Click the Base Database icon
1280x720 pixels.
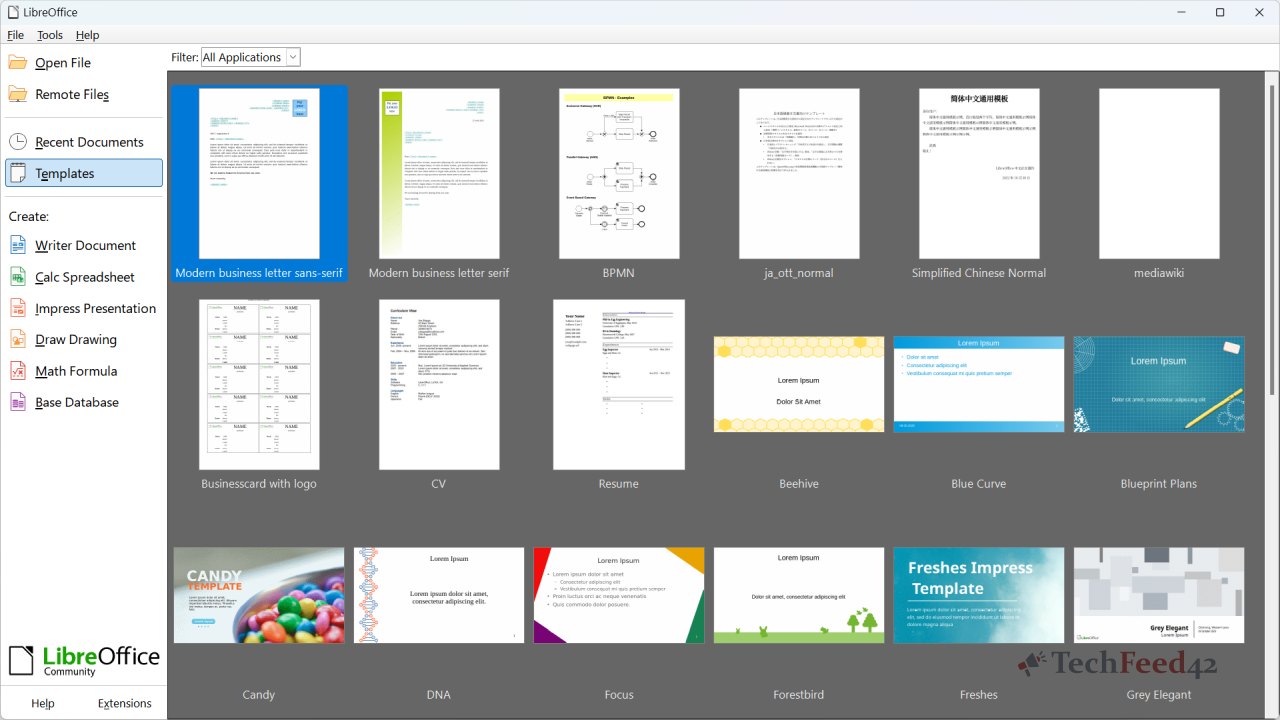click(x=18, y=402)
